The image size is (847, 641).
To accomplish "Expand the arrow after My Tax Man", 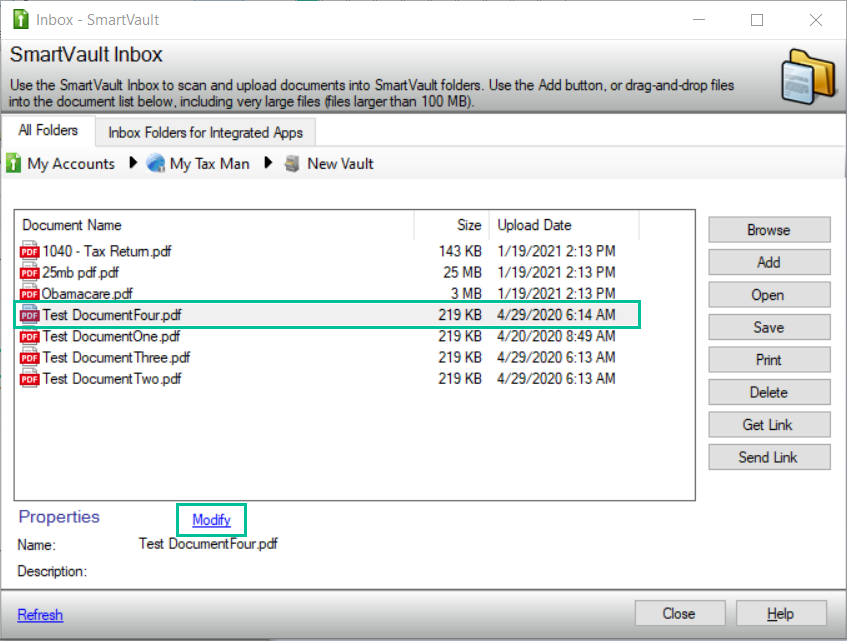I will 268,163.
